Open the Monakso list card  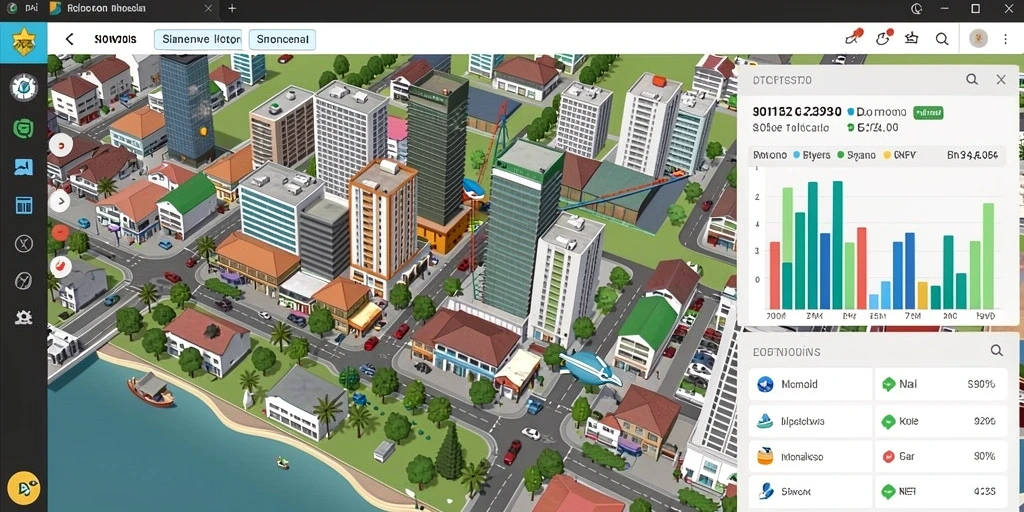[x=810, y=456]
